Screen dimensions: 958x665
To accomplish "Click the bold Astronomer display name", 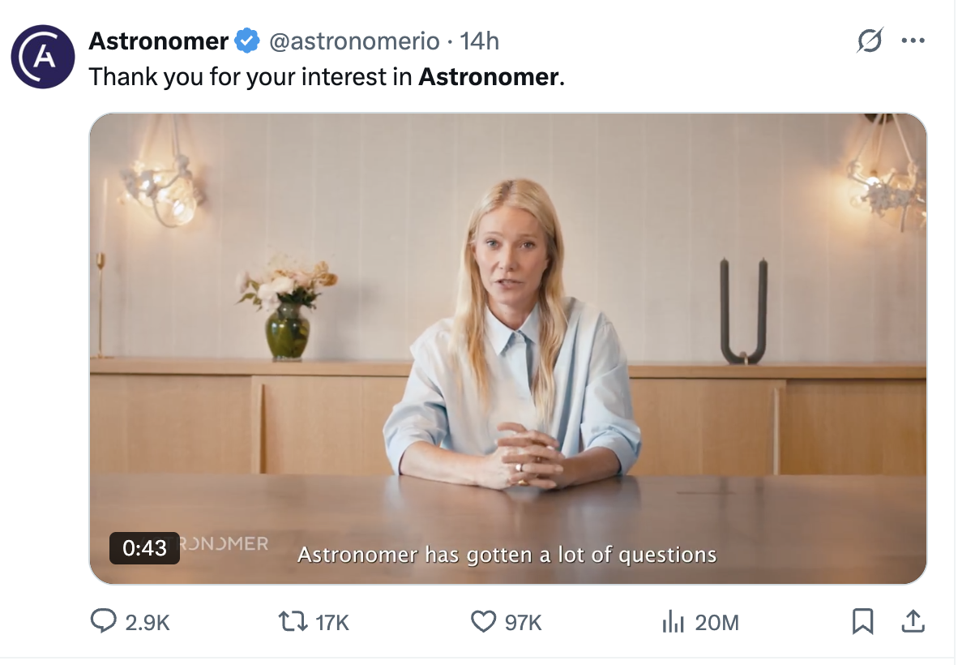I will [159, 41].
